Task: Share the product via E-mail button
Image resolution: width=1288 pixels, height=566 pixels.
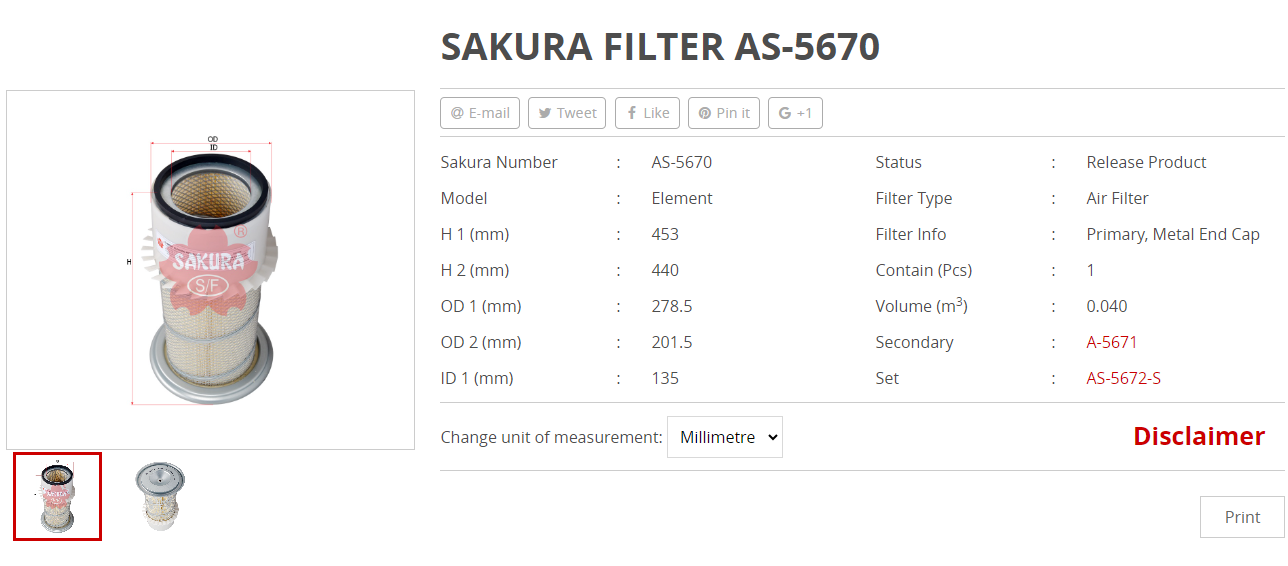Action: [480, 113]
